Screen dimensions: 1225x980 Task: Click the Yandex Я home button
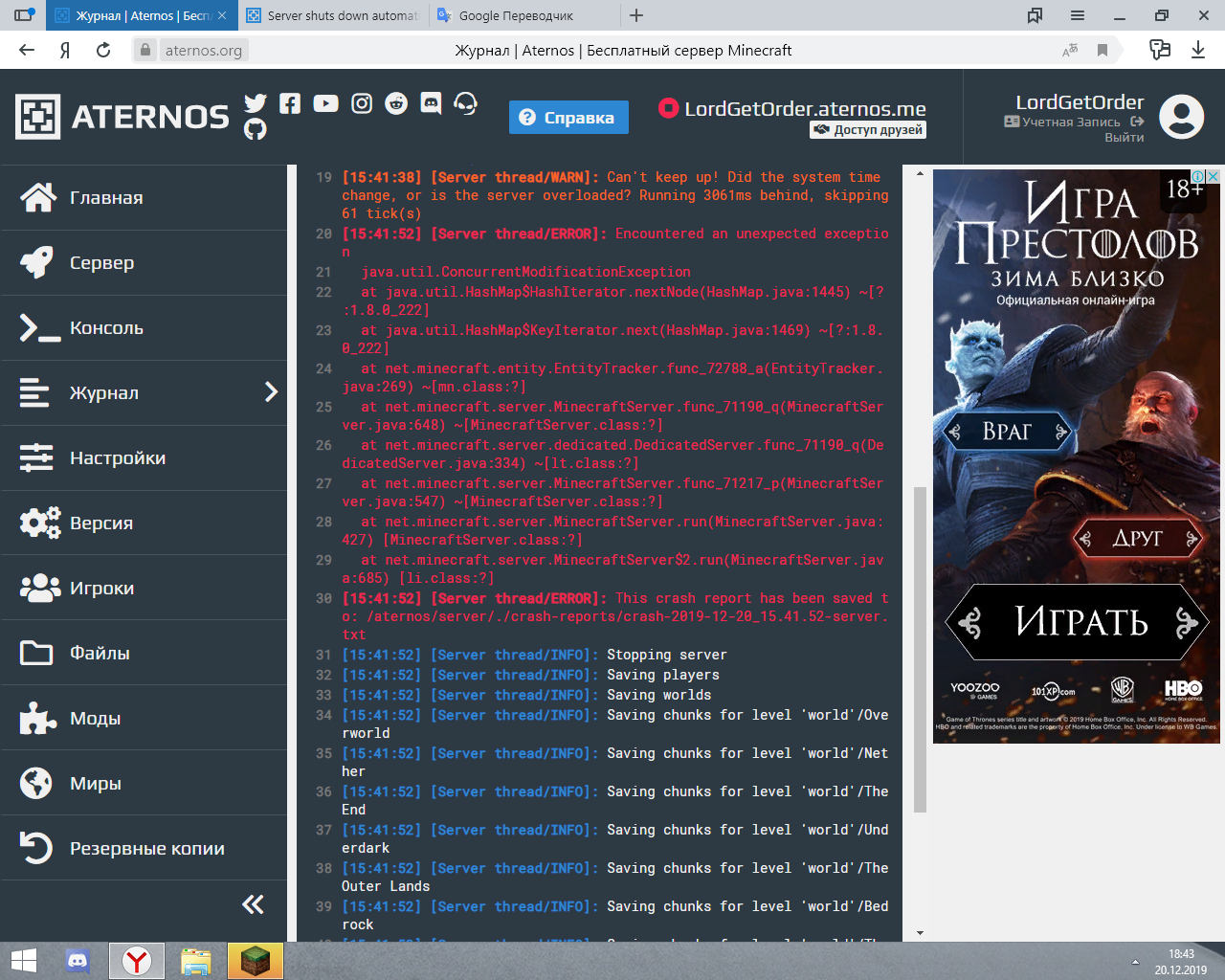[65, 50]
